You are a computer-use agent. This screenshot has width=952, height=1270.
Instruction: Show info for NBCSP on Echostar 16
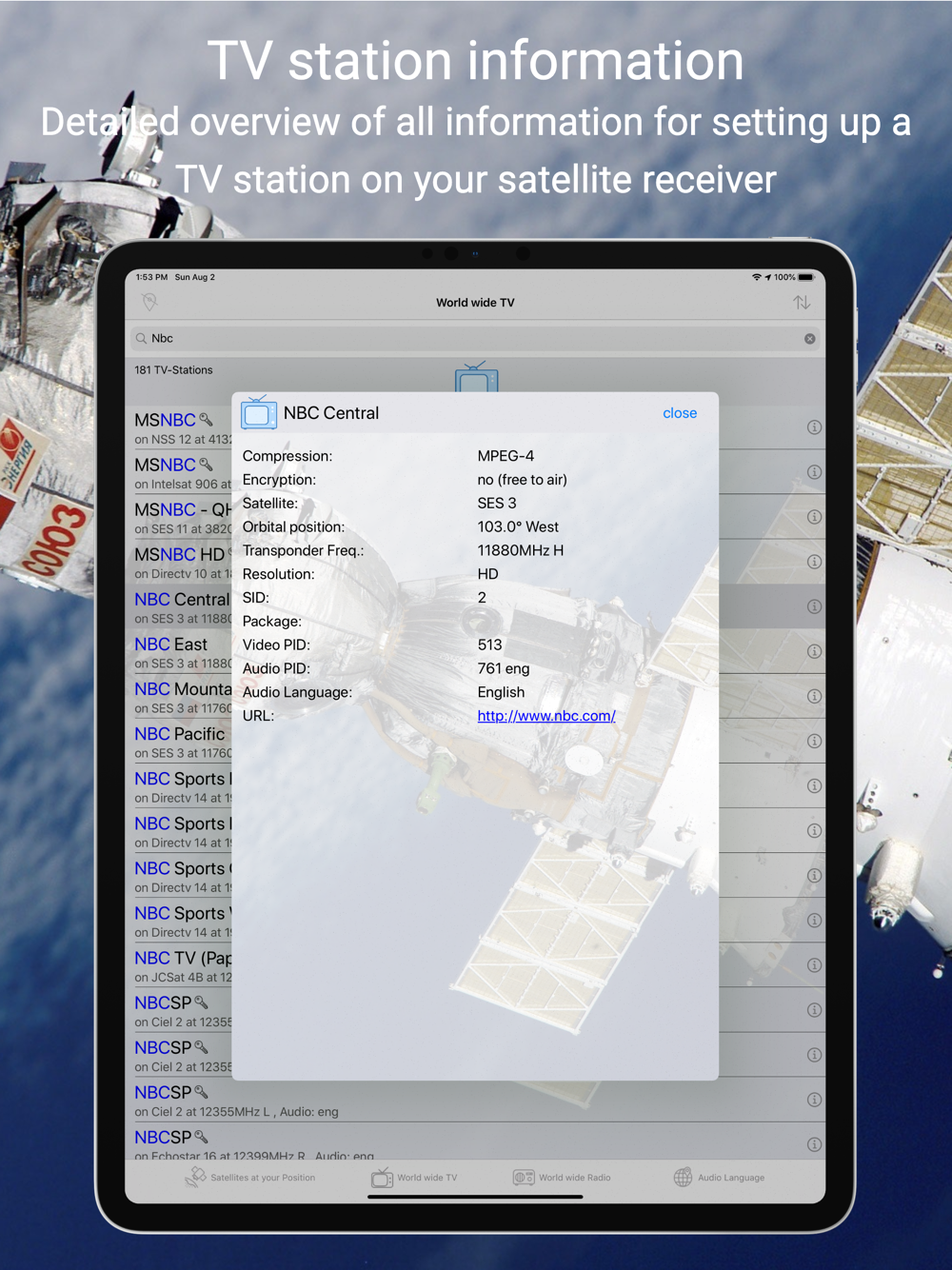814,1144
